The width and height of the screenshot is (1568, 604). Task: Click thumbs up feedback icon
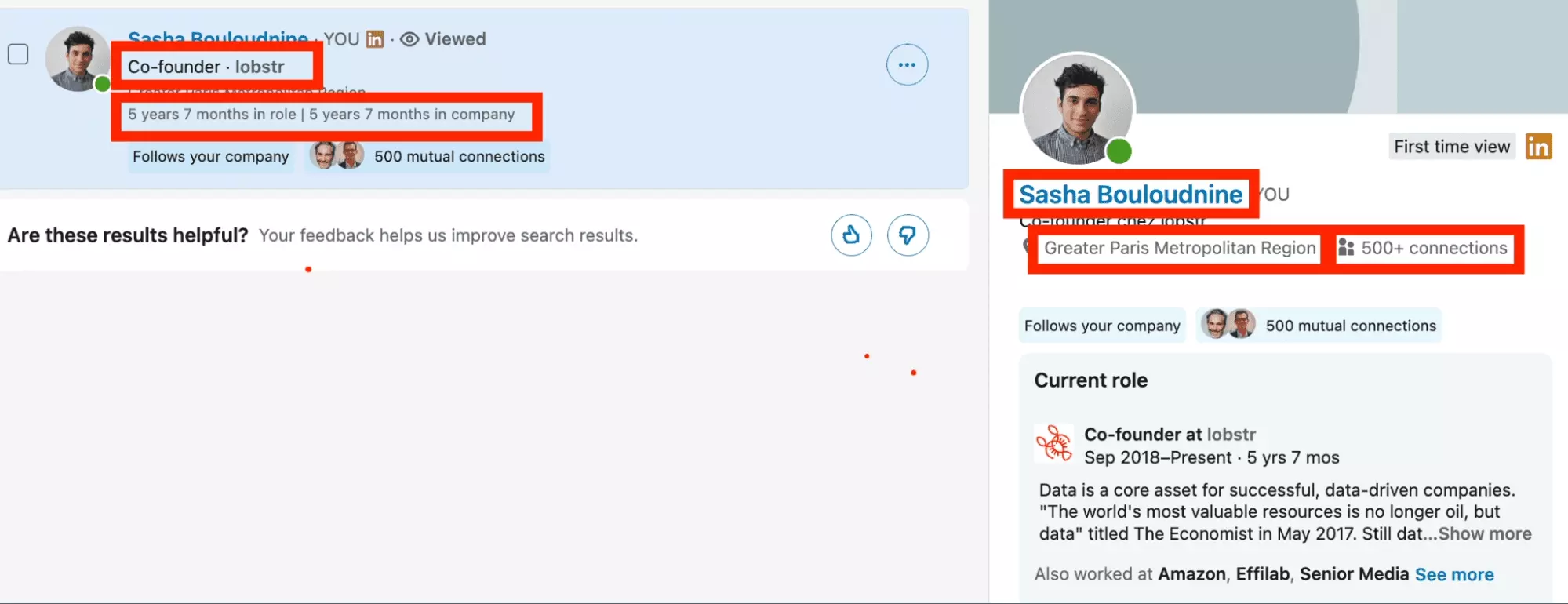[x=852, y=235]
